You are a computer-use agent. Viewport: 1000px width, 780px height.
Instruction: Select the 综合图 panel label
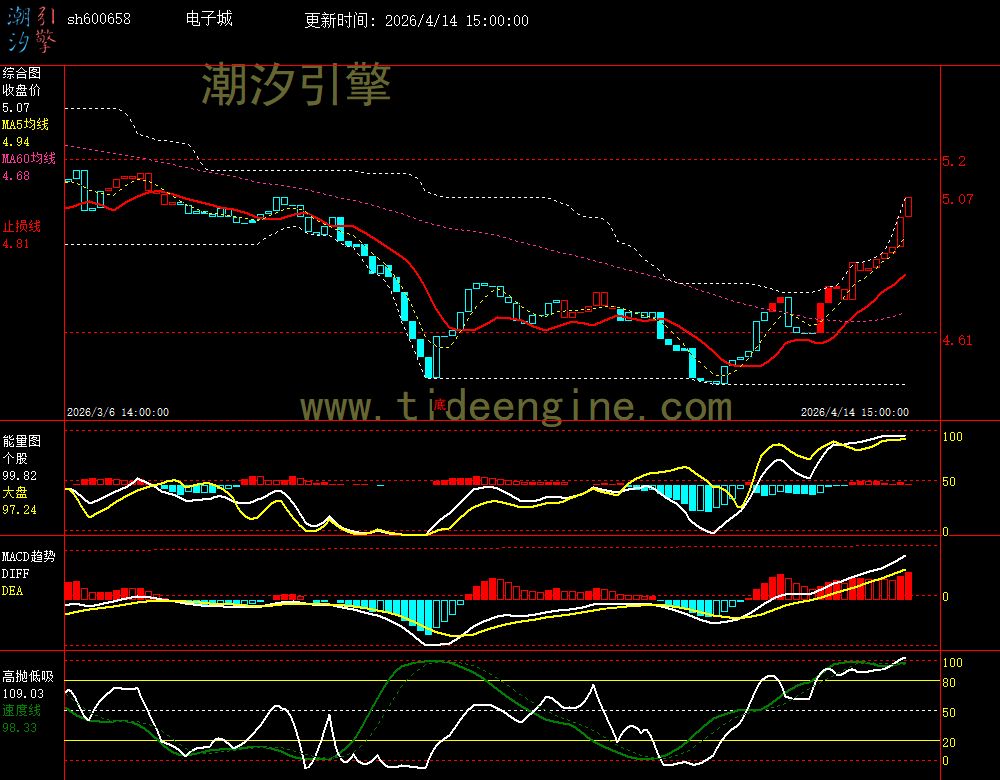(x=21, y=73)
